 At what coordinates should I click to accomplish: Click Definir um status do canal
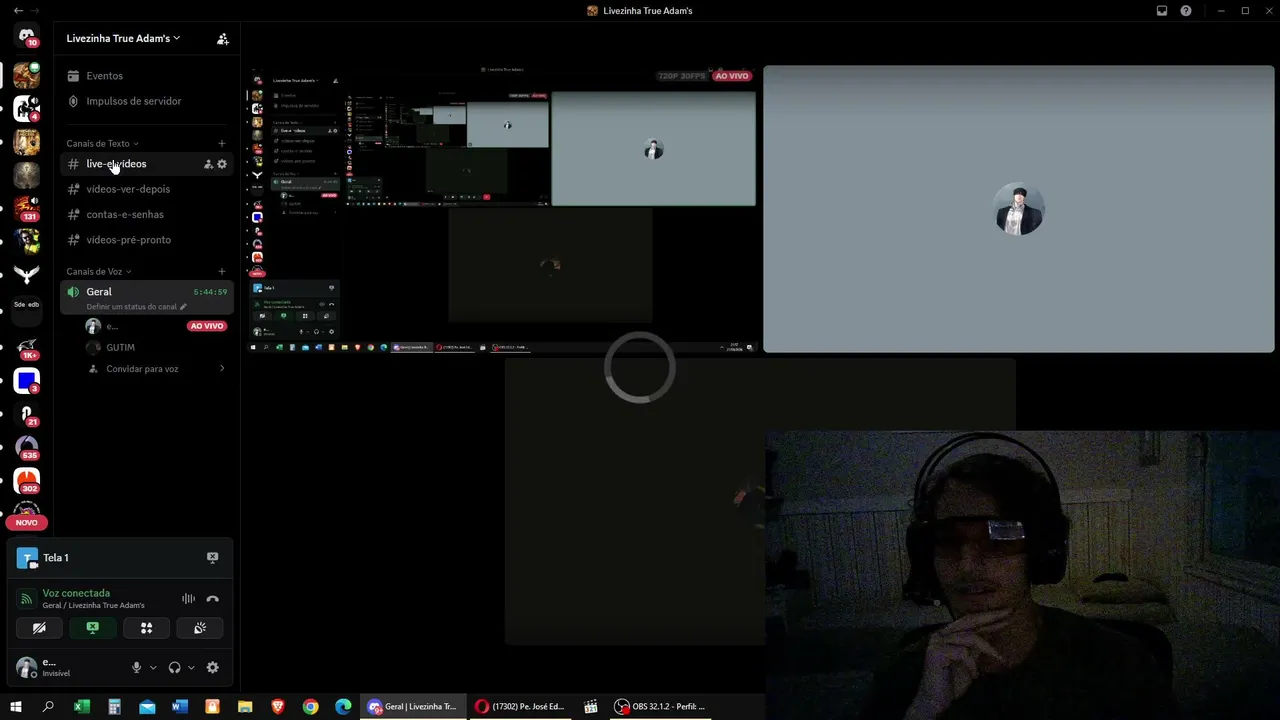click(x=136, y=307)
